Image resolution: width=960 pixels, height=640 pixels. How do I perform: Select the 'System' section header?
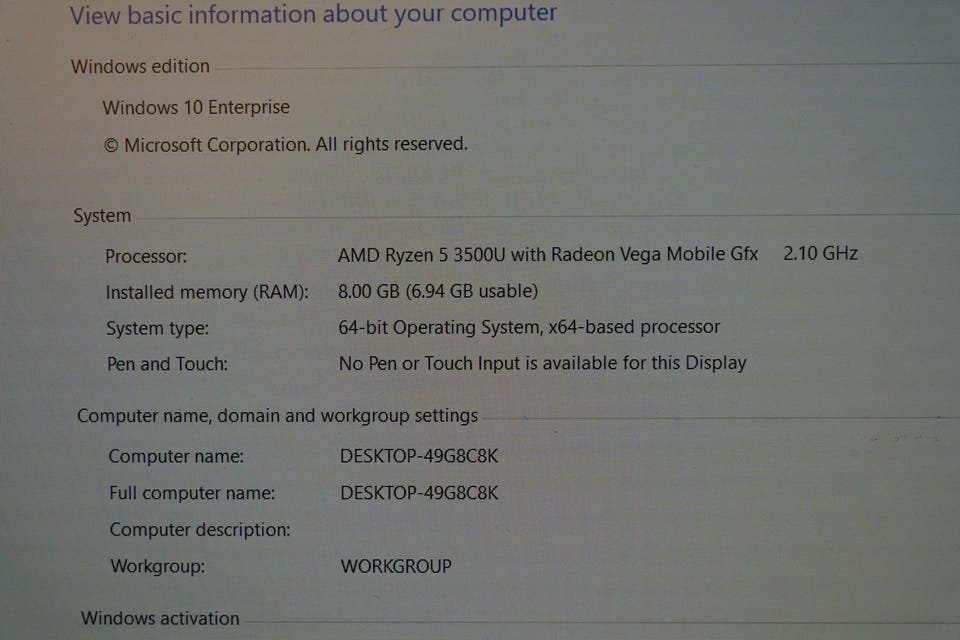click(x=102, y=216)
